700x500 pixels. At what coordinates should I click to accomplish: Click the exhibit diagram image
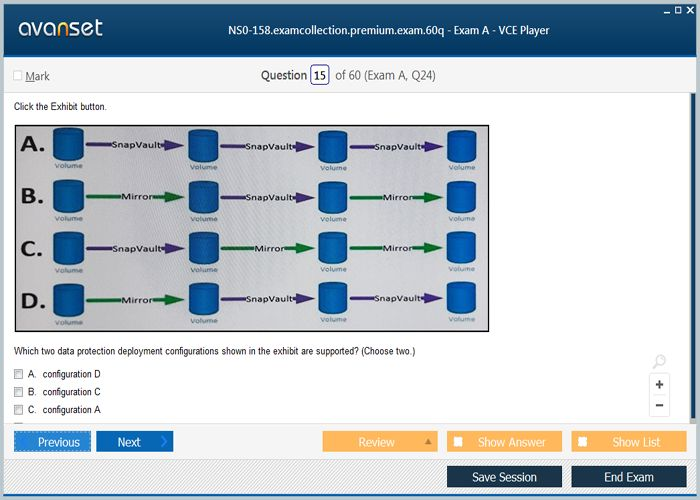252,228
